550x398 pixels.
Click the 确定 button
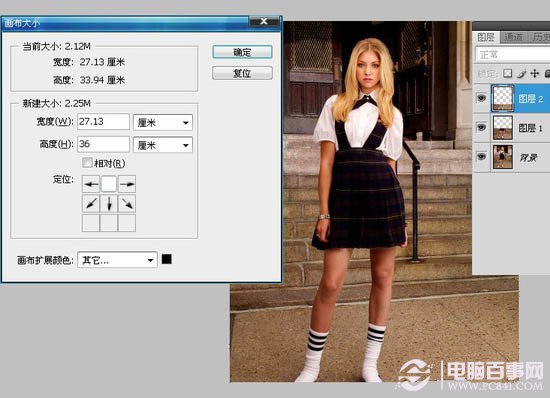click(242, 52)
